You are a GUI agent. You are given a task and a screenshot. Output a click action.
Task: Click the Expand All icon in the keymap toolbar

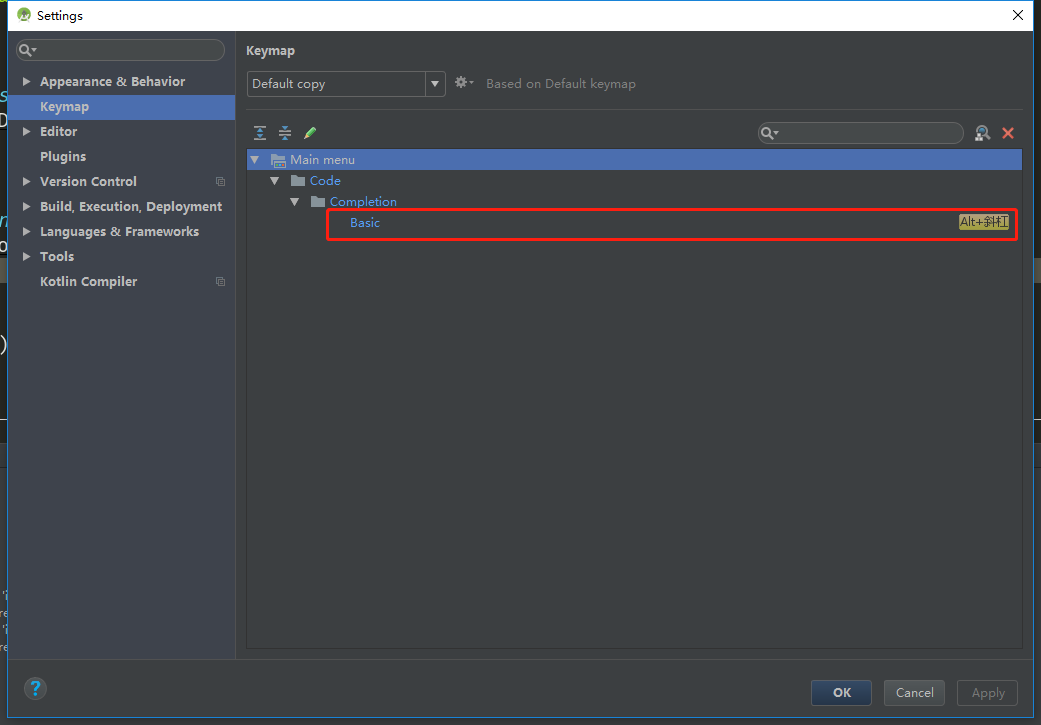click(x=260, y=133)
